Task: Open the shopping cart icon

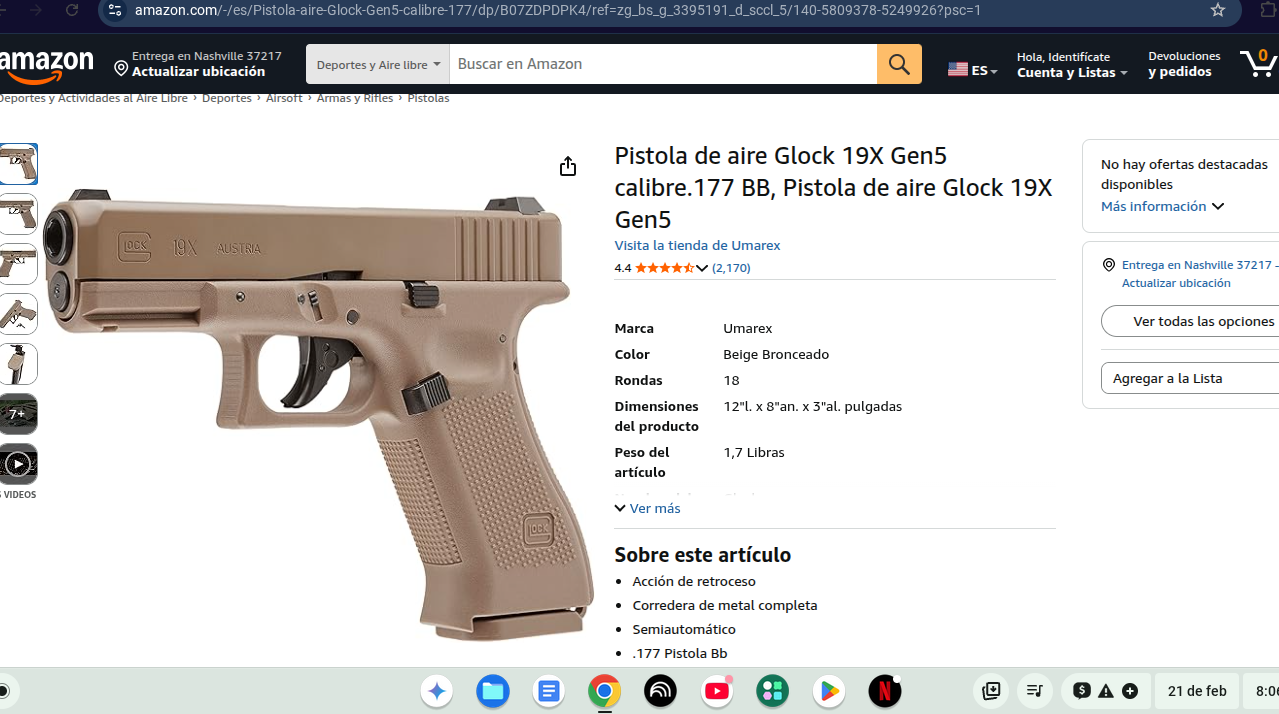Action: pyautogui.click(x=1257, y=63)
